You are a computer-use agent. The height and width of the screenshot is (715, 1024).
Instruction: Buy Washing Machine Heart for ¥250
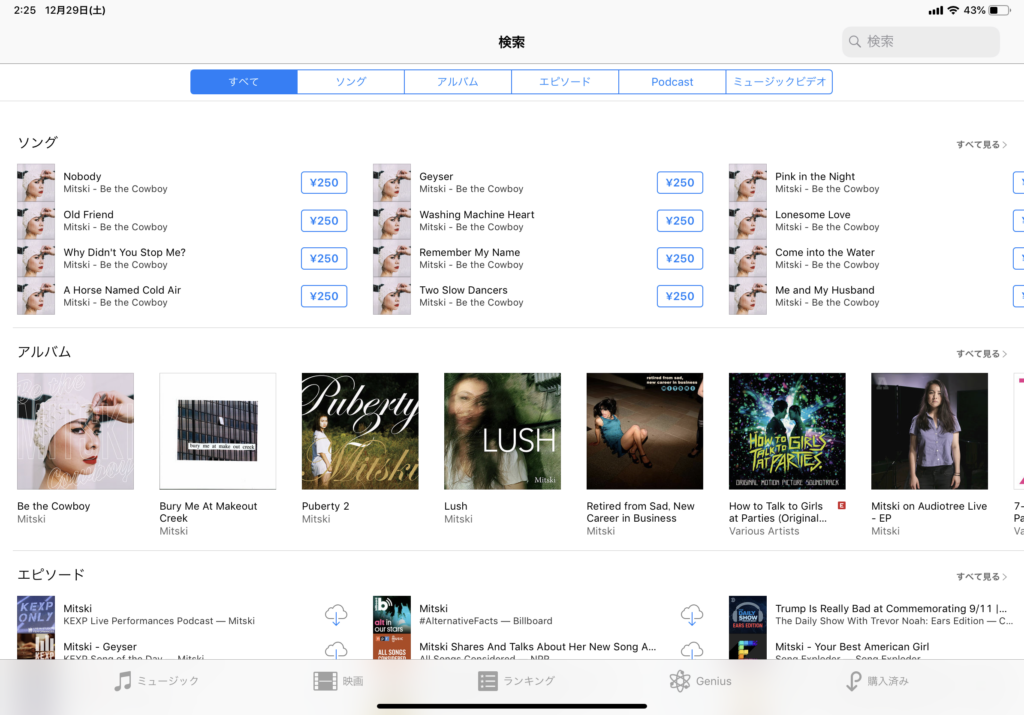(680, 221)
